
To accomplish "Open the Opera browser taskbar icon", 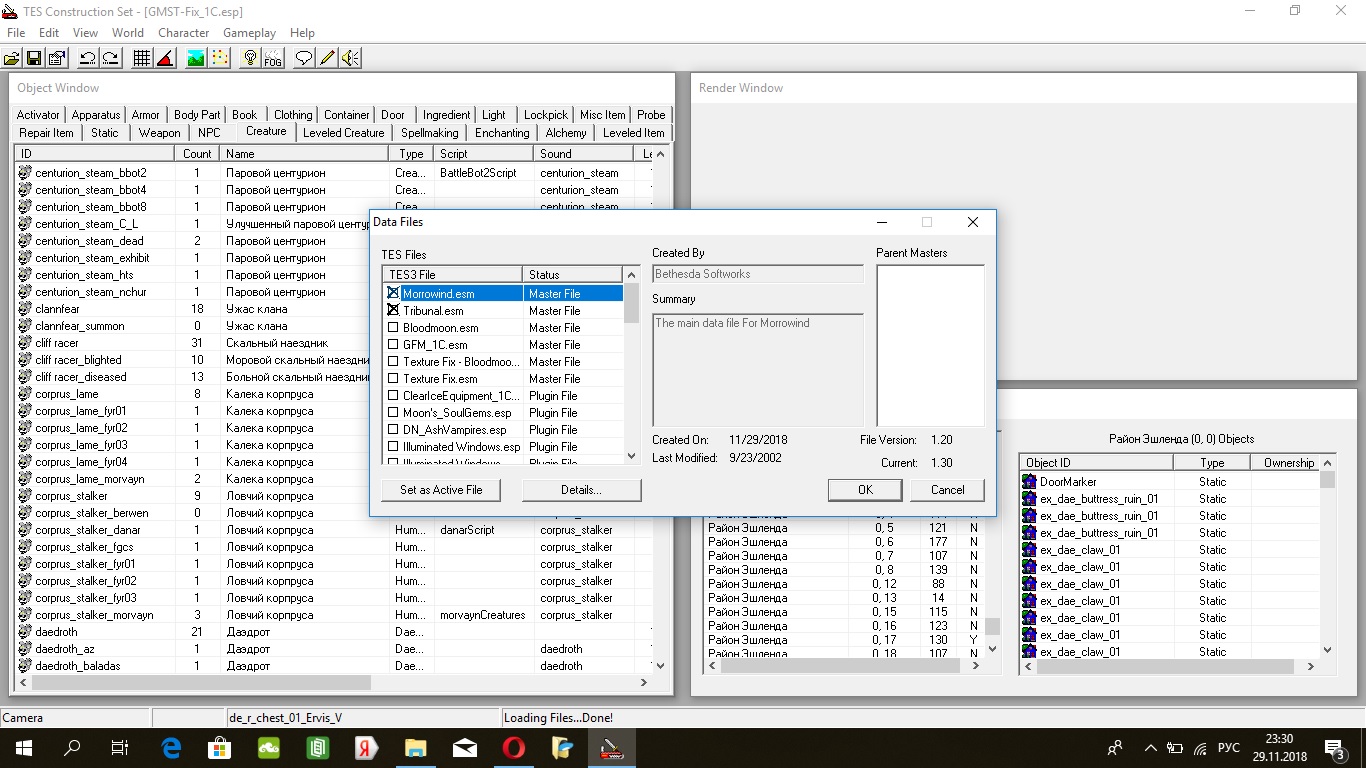I will point(513,748).
